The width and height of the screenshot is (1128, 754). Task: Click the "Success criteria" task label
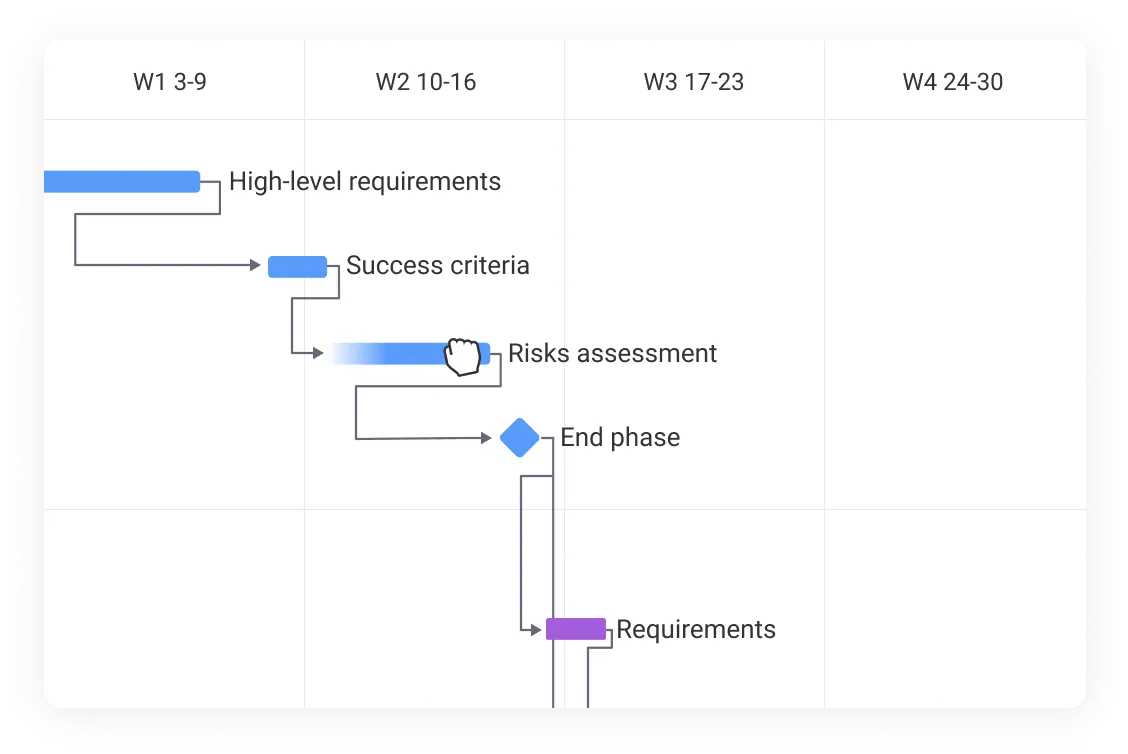pos(438,266)
